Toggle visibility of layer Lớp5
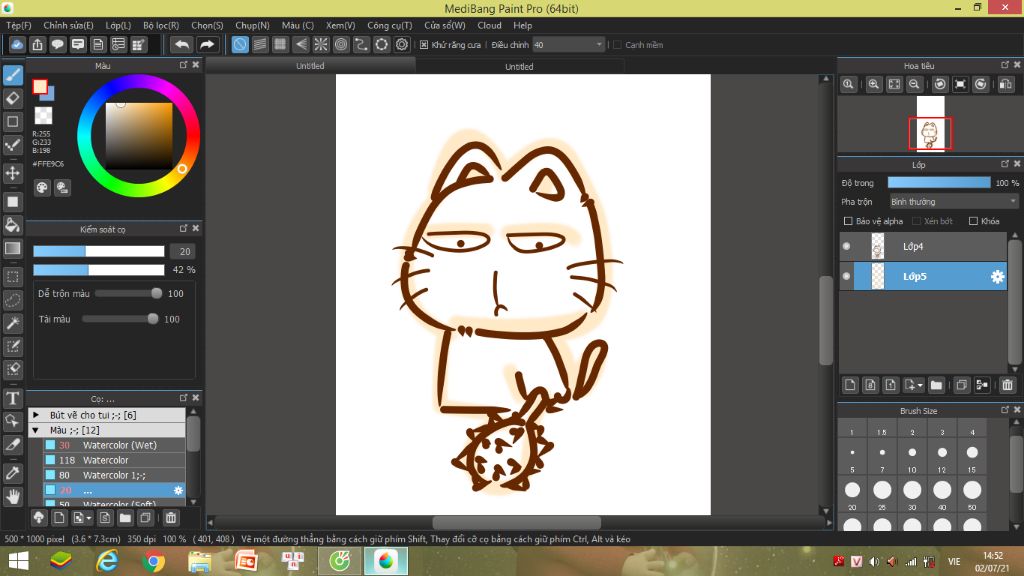The height and width of the screenshot is (576, 1024). [x=846, y=276]
